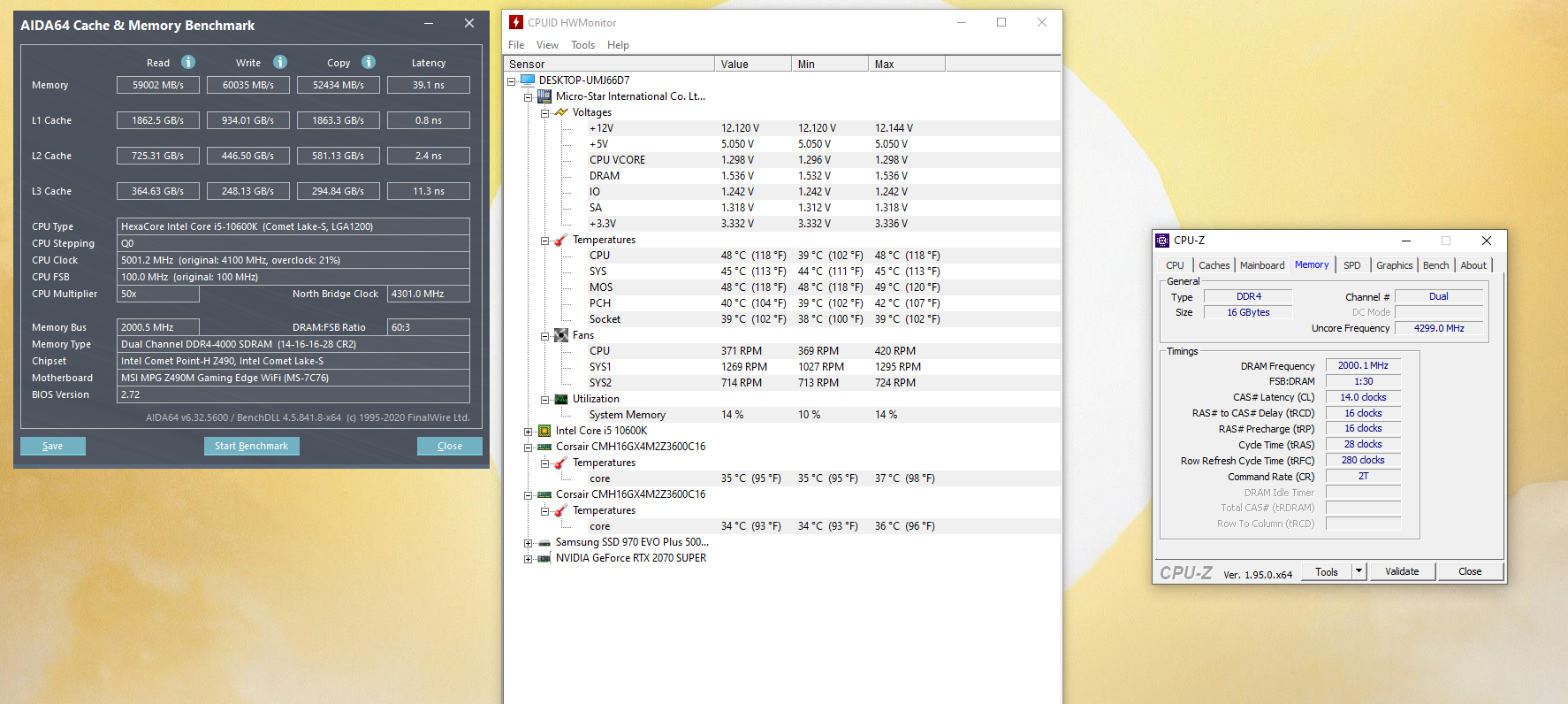Switch to the SPD tab in CPU-Z

[1351, 265]
